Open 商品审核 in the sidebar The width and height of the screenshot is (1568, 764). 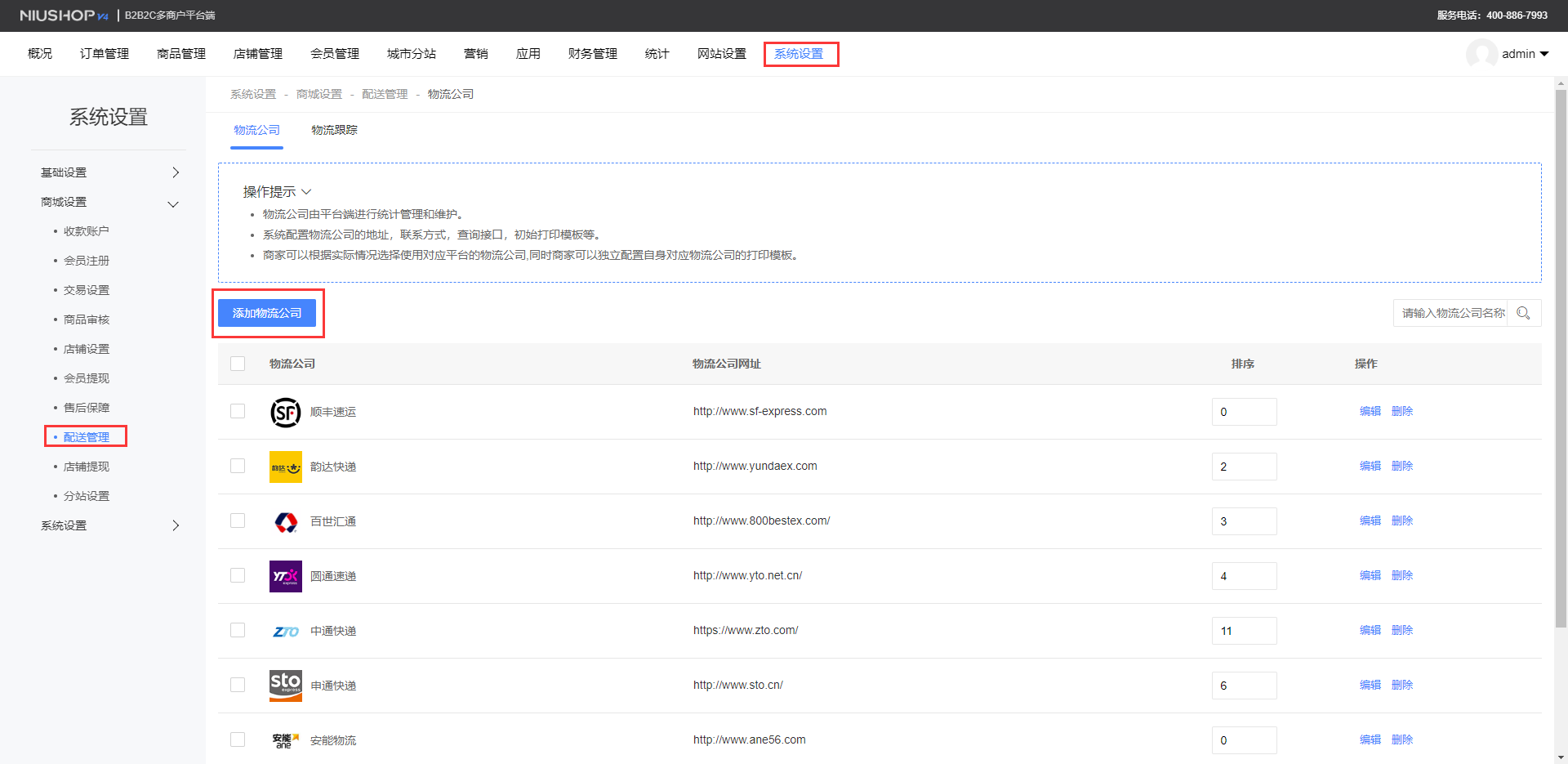[x=87, y=319]
